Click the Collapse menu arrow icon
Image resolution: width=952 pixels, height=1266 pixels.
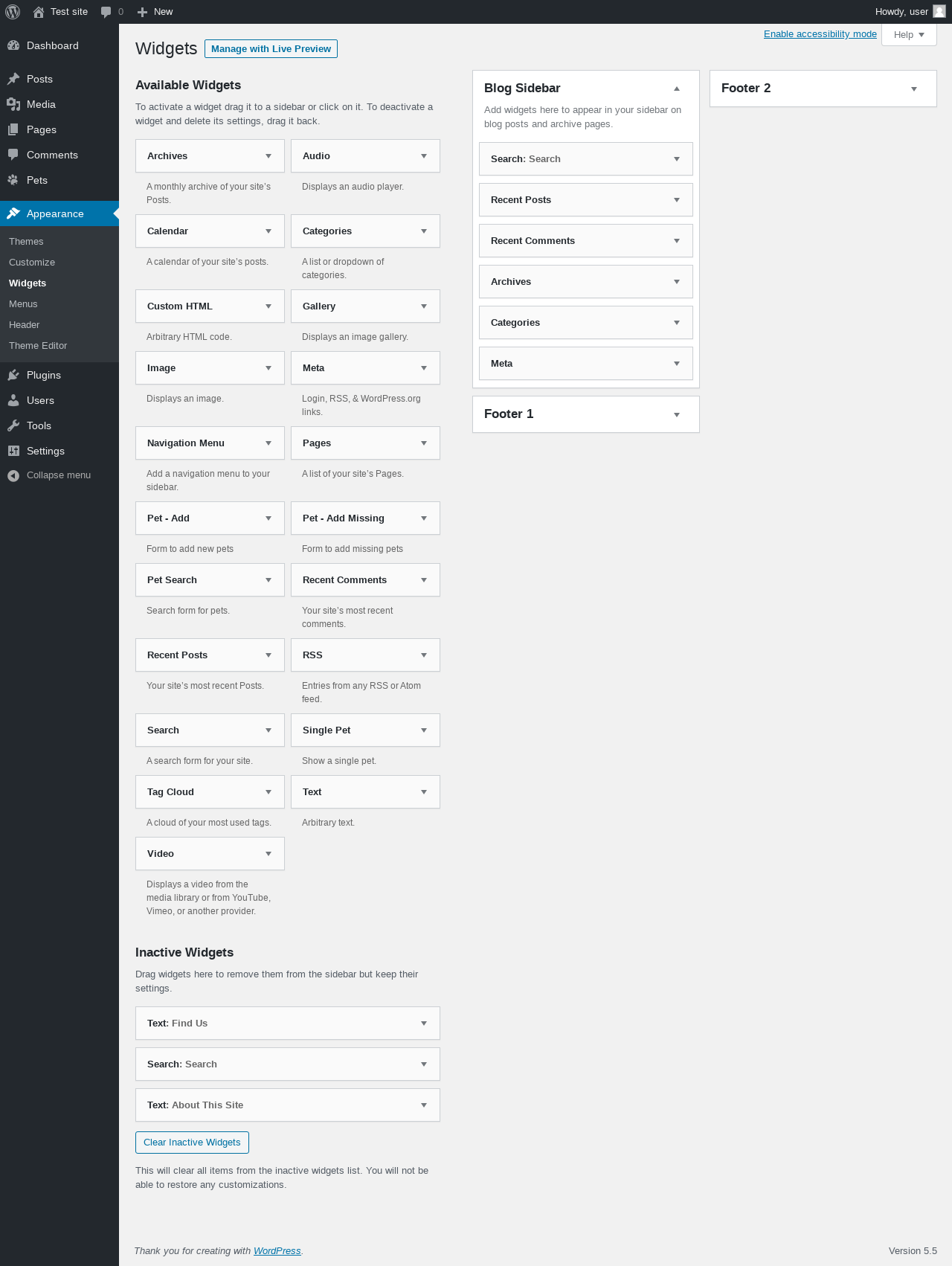(x=13, y=475)
